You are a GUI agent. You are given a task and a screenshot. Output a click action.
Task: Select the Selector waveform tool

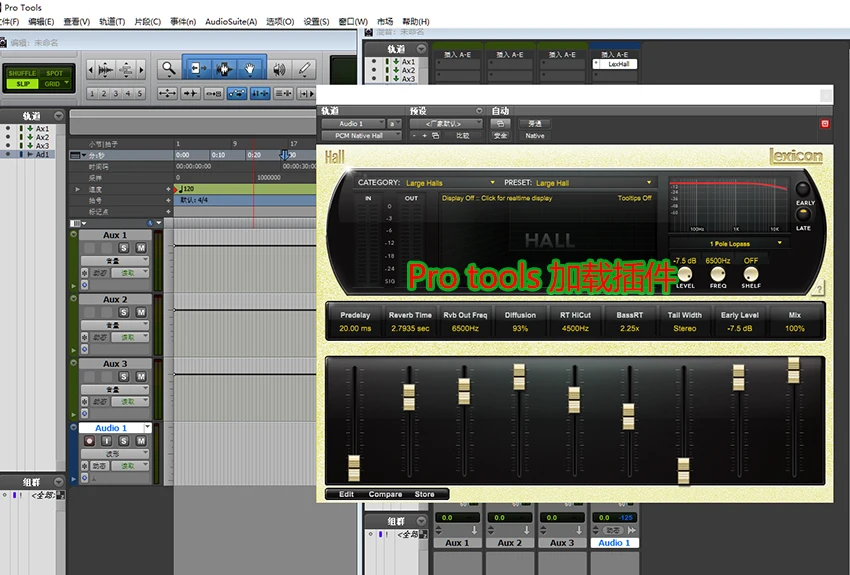(224, 69)
